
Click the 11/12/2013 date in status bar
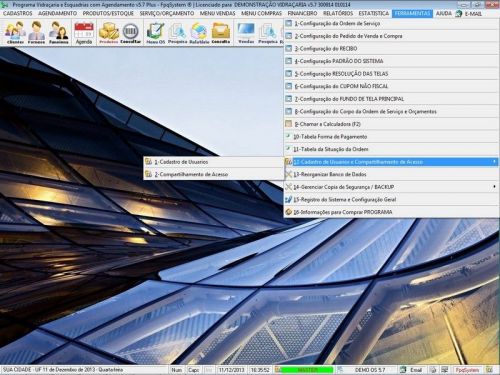point(231,370)
